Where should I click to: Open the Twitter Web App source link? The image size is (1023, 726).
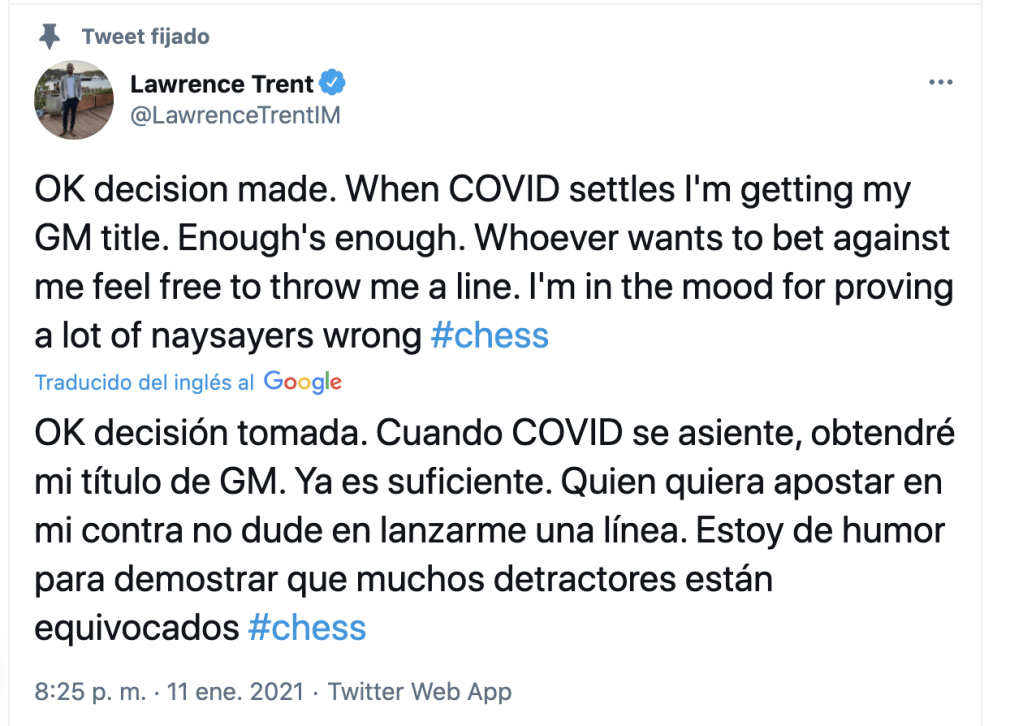click(x=420, y=691)
